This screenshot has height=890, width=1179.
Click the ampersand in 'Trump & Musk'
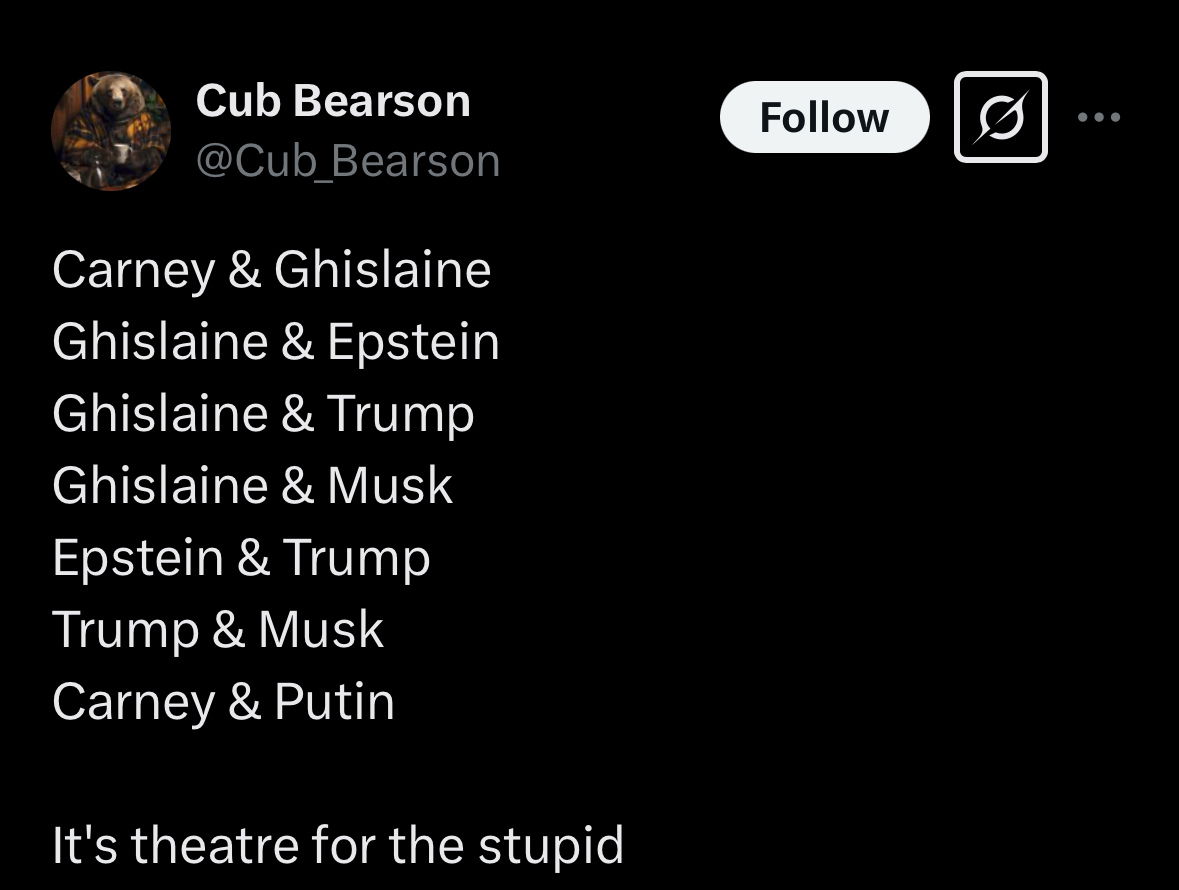229,630
